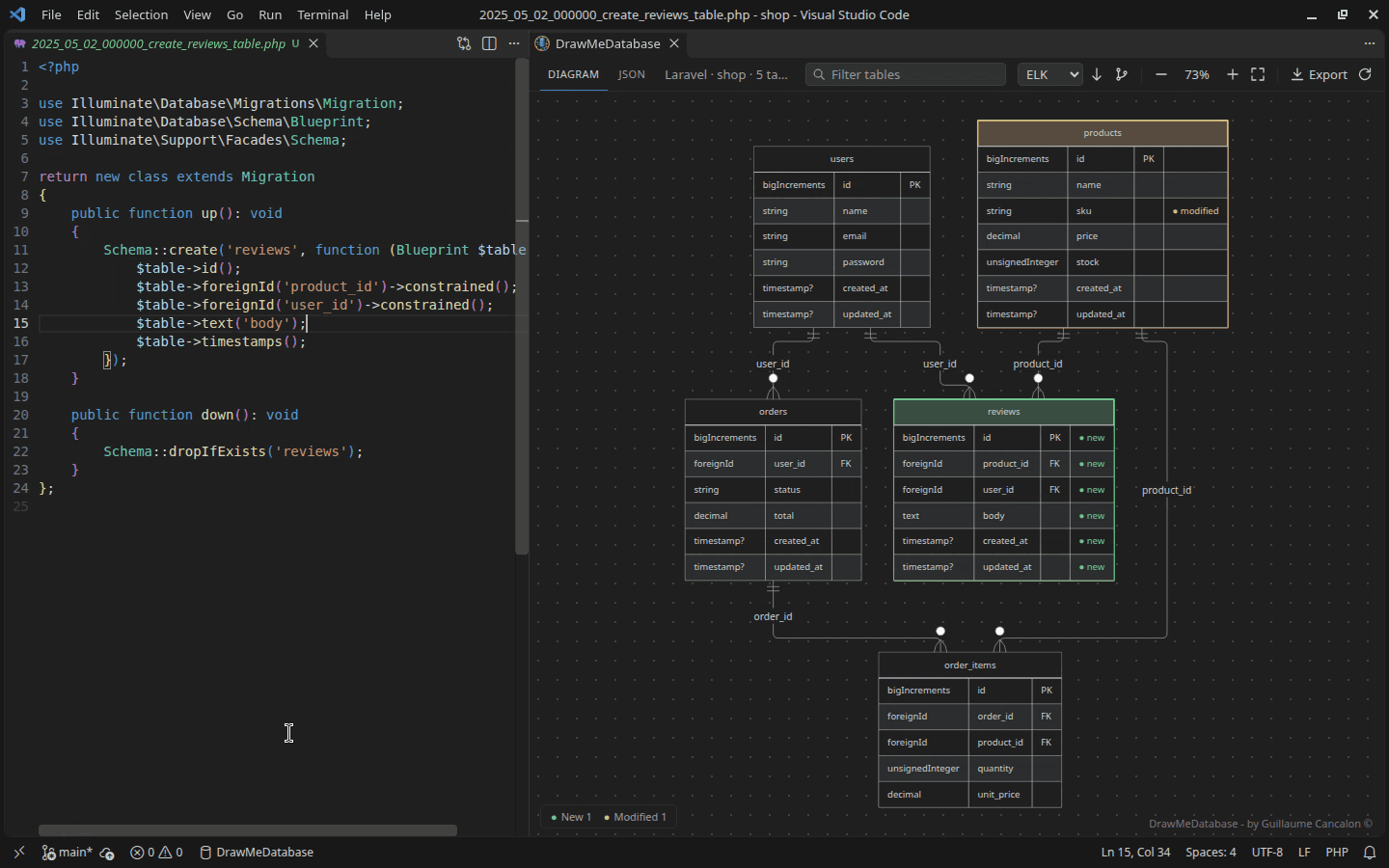
Task: Click the Modified 1 legend indicator
Action: [x=635, y=817]
